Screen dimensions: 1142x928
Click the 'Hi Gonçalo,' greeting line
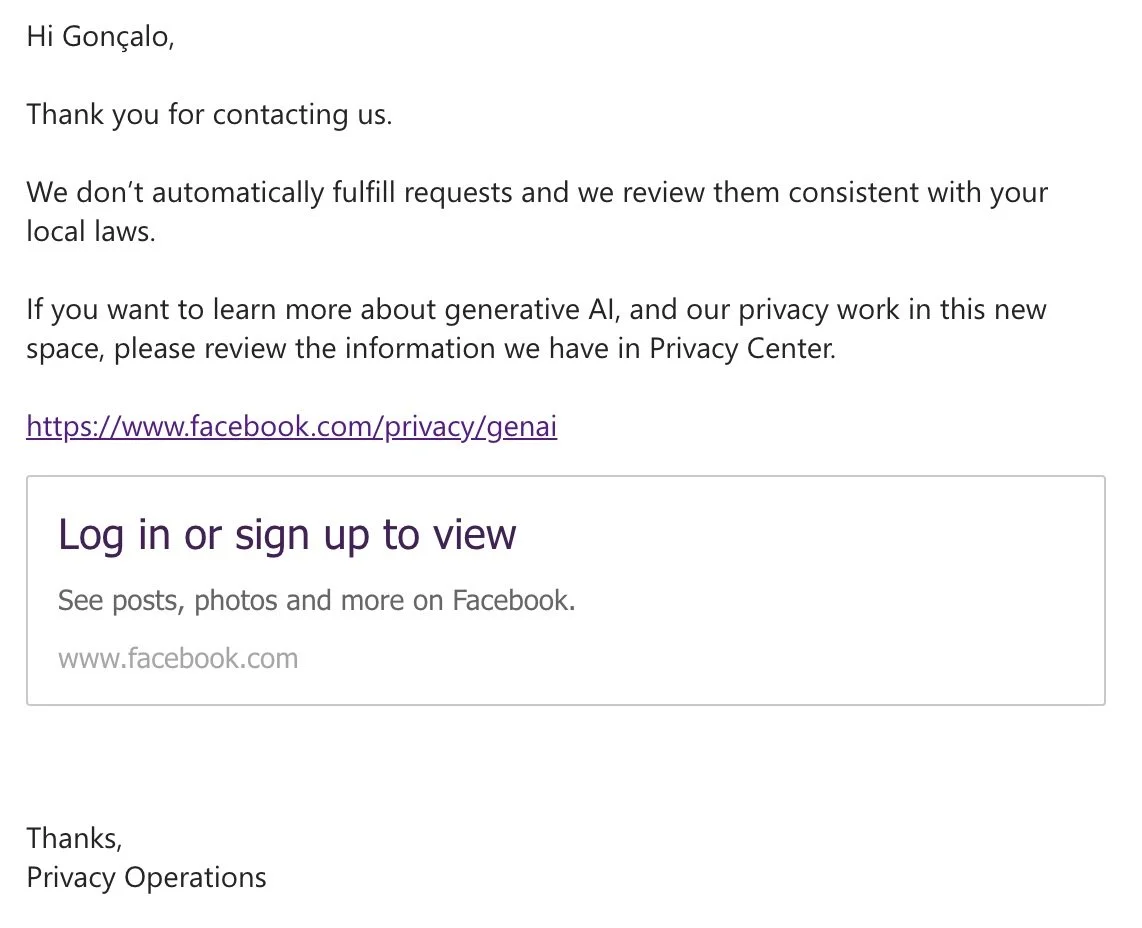[100, 37]
